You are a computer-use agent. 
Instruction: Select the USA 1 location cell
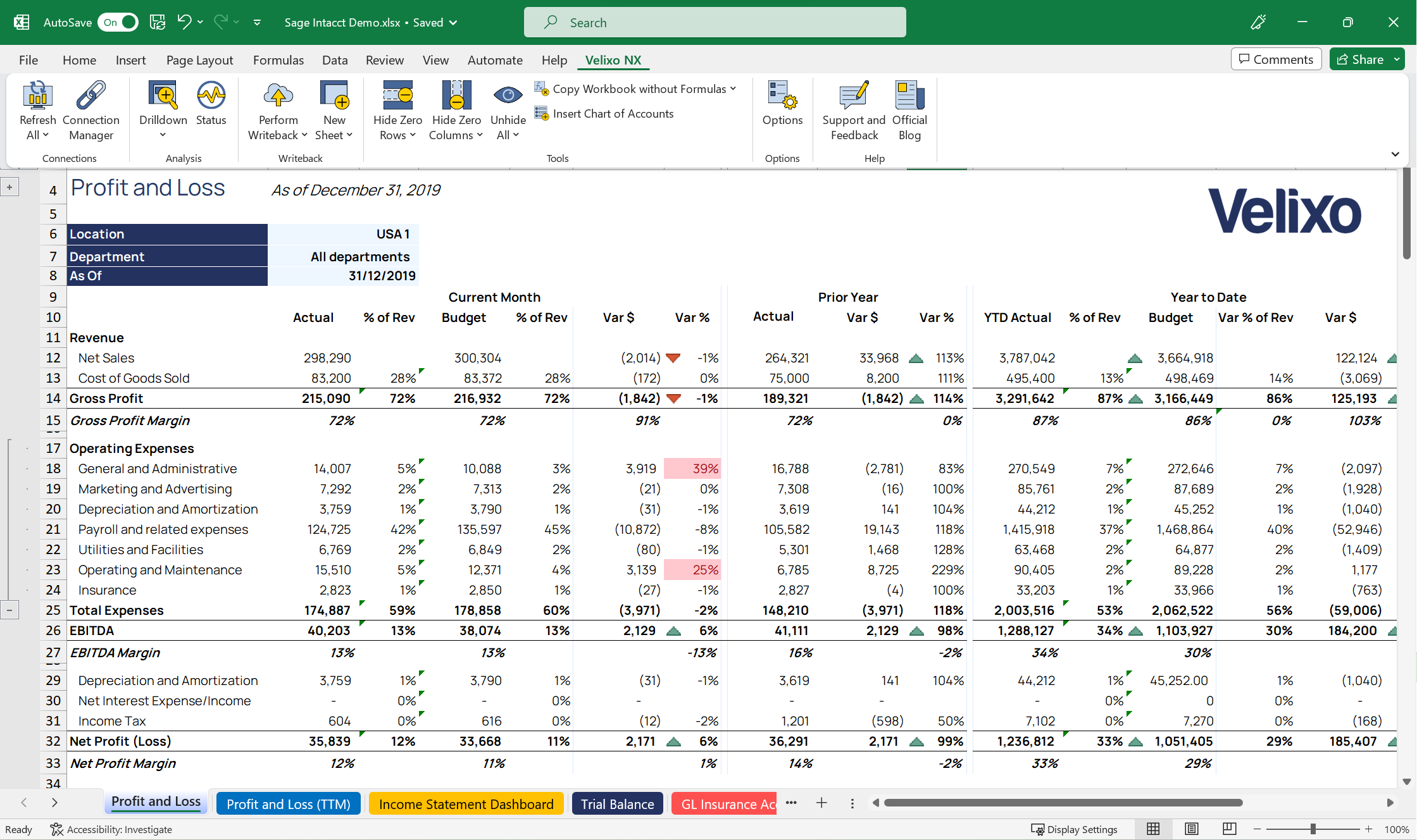point(343,234)
